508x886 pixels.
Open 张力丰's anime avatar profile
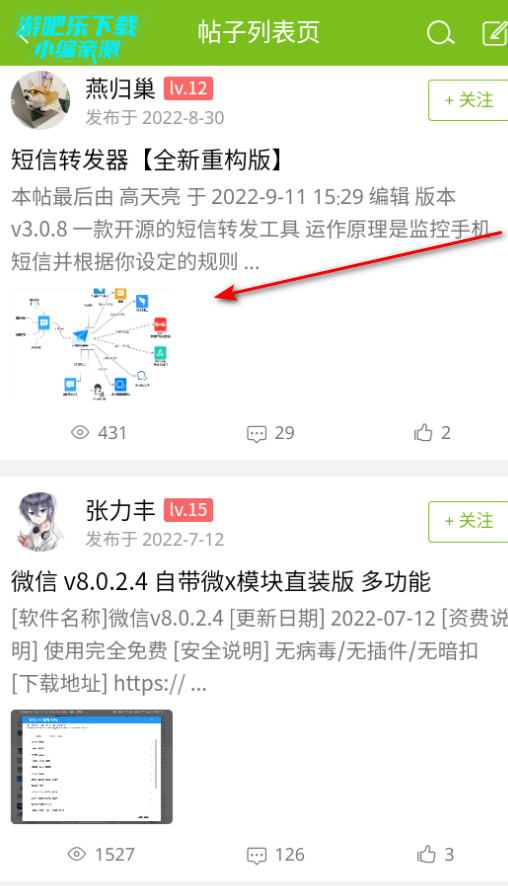click(x=40, y=522)
